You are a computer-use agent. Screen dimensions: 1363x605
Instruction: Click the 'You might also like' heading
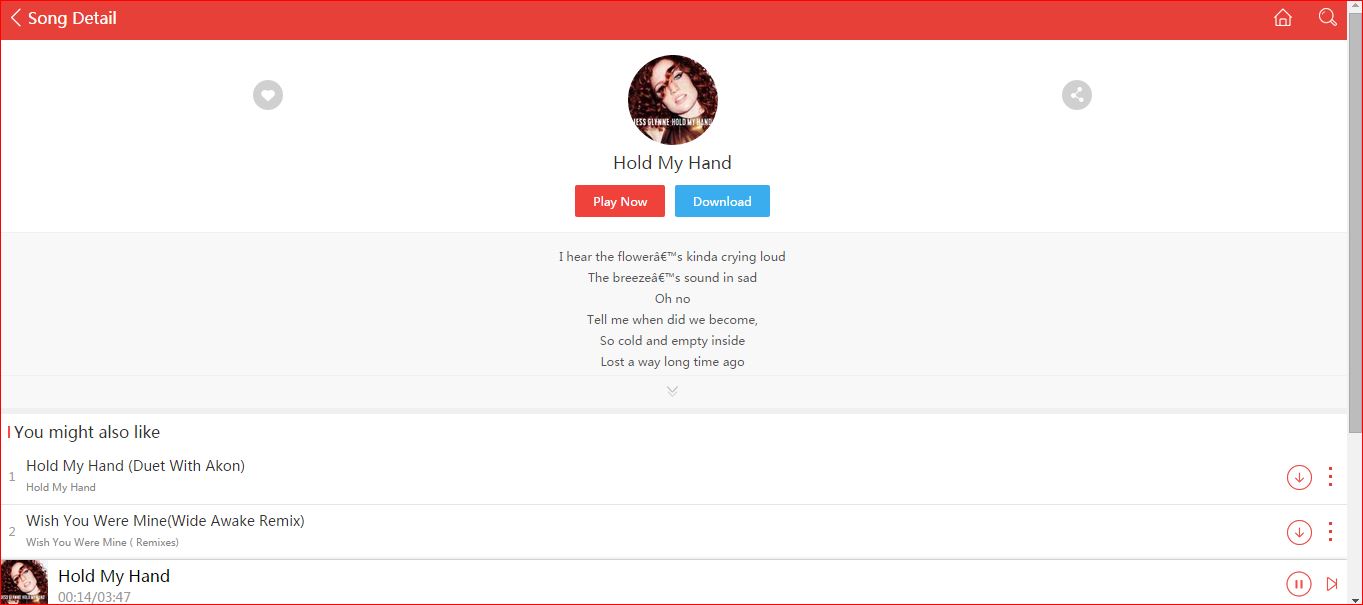pyautogui.click(x=87, y=432)
